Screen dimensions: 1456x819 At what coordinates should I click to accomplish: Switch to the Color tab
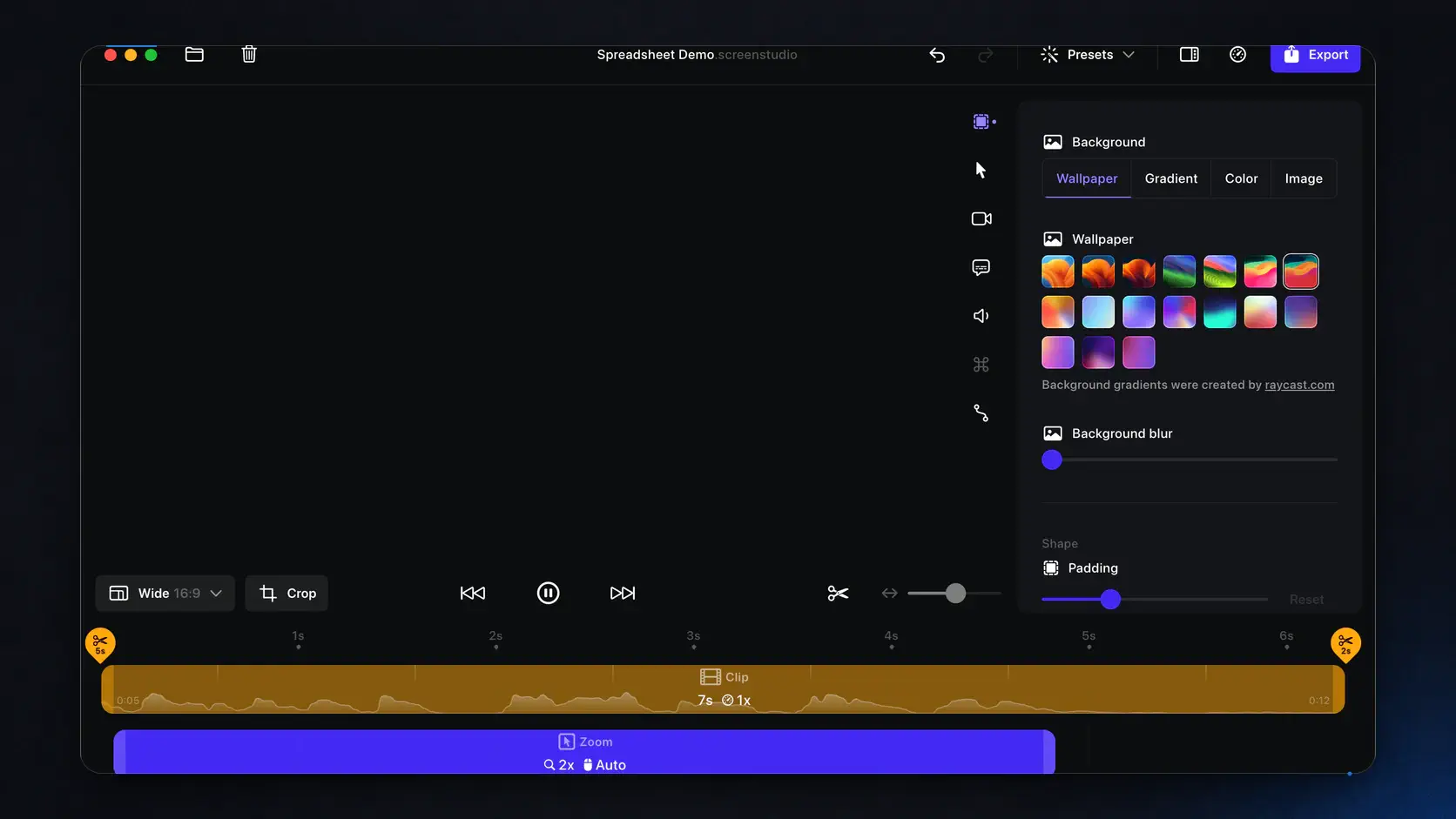pyautogui.click(x=1241, y=178)
